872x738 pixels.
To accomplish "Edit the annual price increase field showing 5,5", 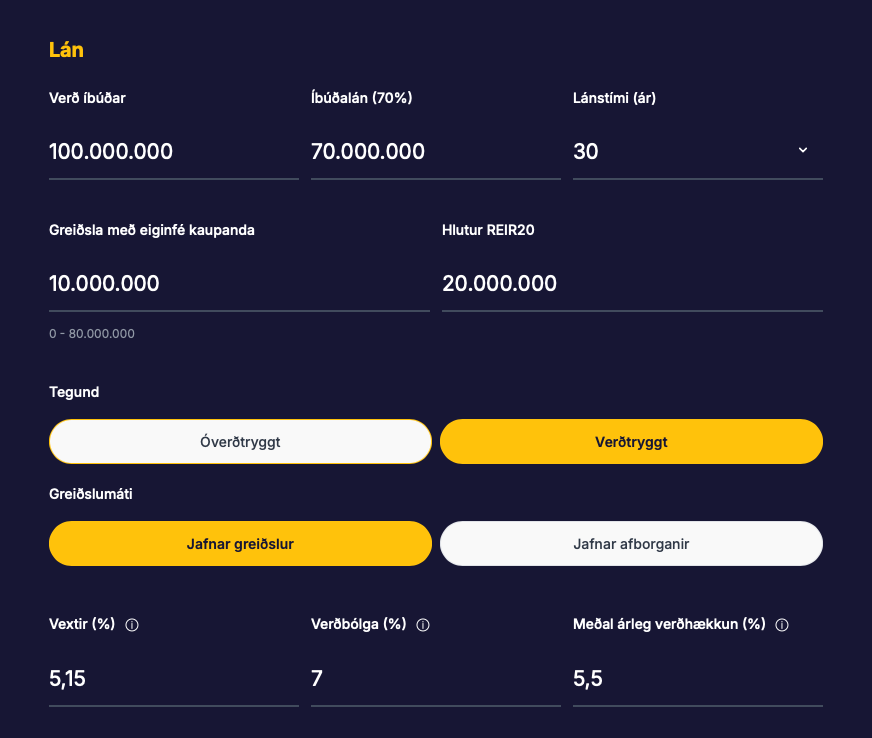I will 697,680.
